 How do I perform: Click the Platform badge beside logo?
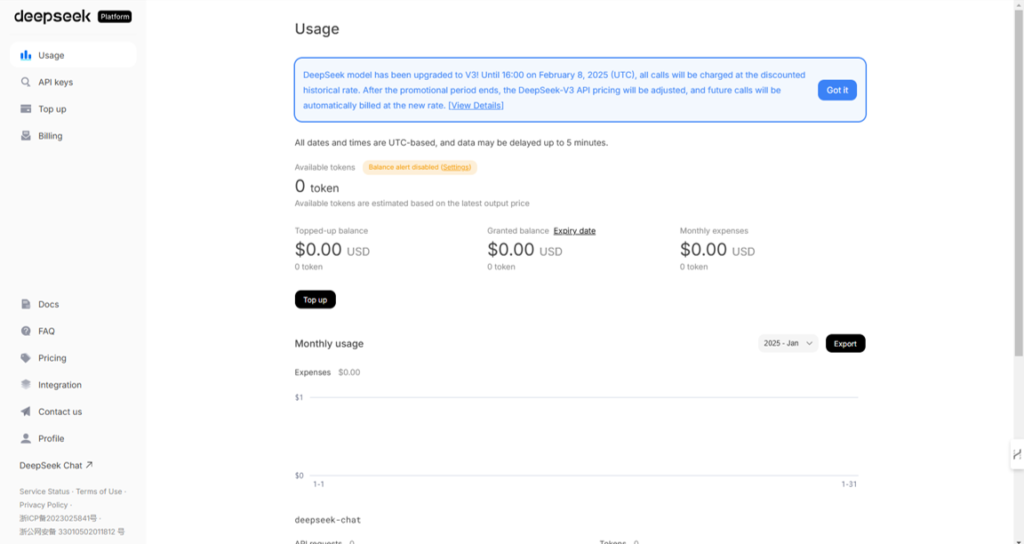pos(115,16)
